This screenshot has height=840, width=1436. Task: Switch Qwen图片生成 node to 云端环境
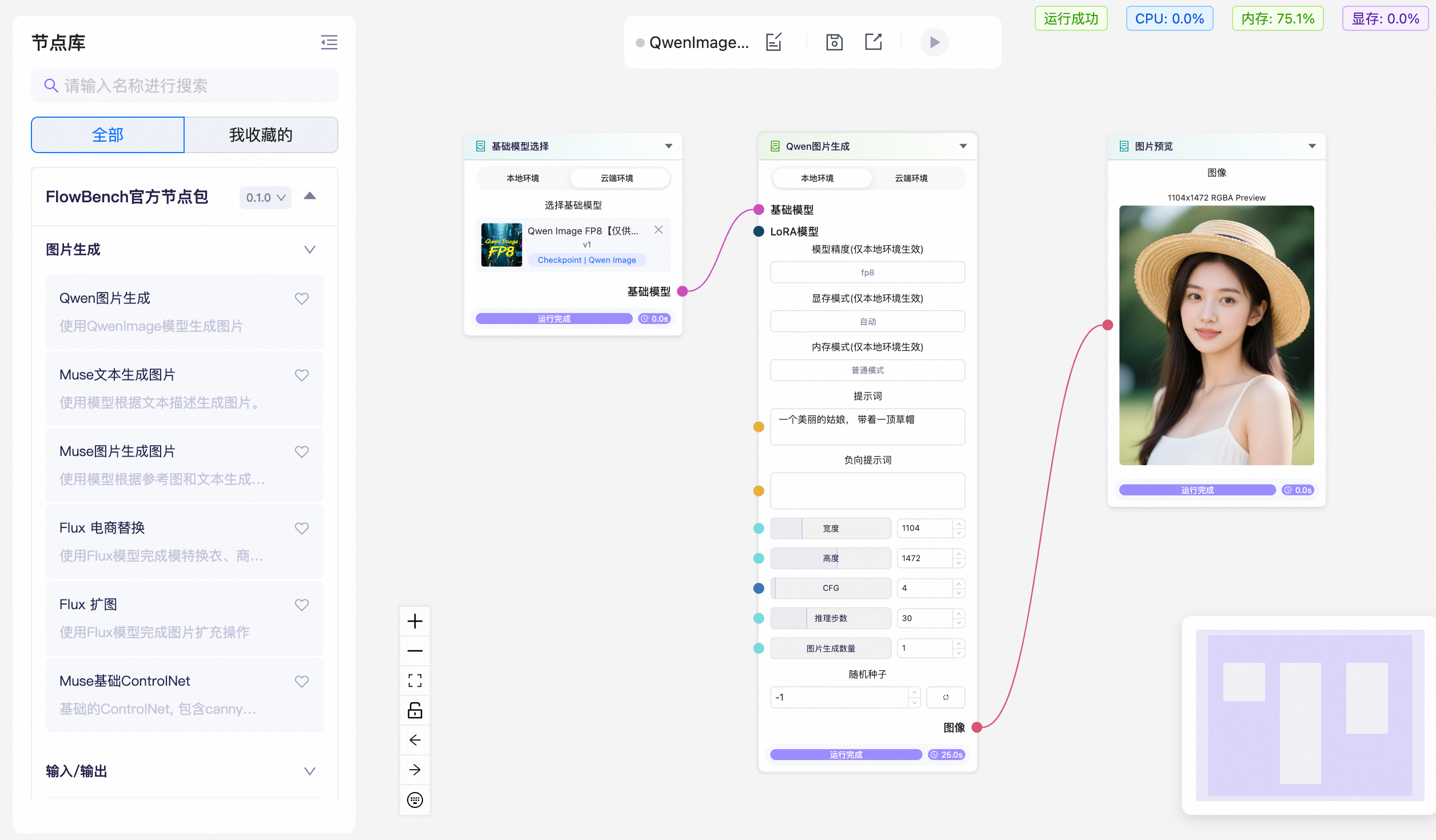tap(911, 178)
